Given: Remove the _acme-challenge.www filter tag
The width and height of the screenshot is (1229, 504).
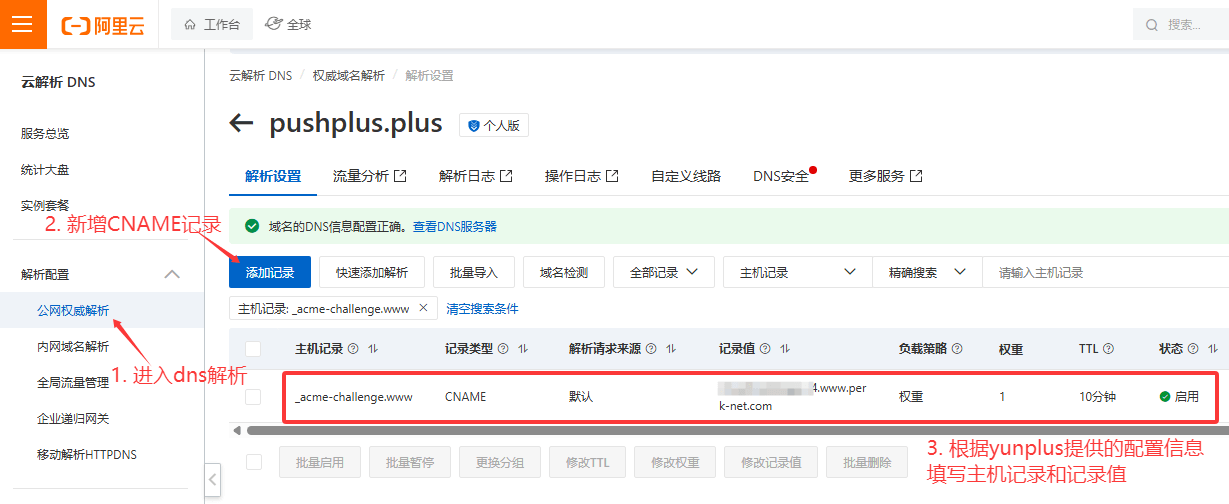Looking at the screenshot, I should (423, 308).
